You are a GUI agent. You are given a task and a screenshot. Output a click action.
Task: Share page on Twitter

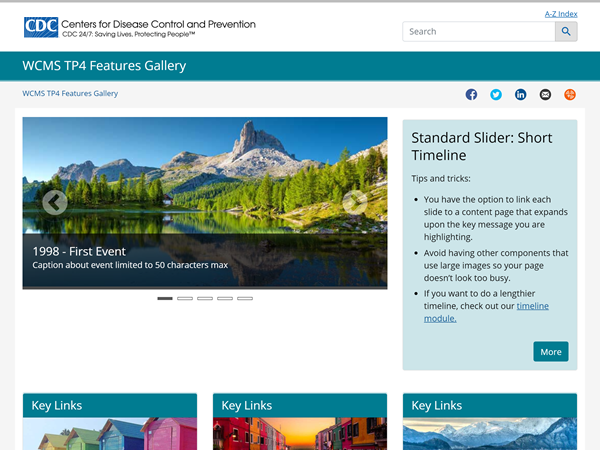[496, 95]
